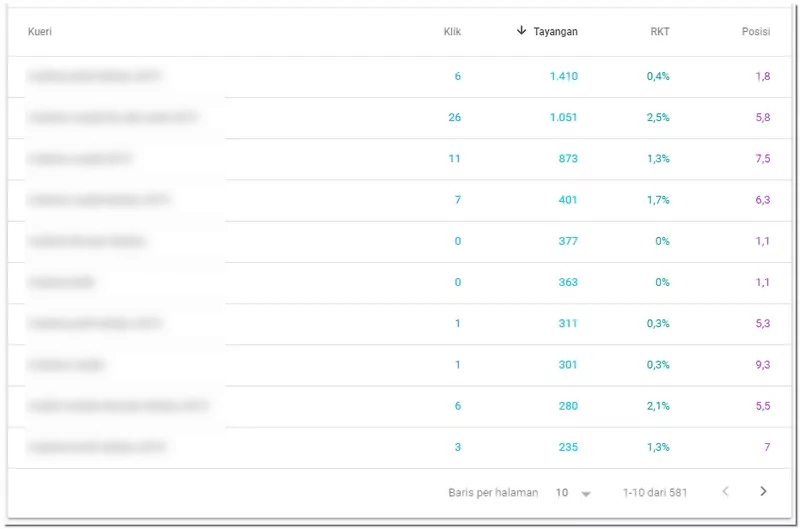Select the 2,5% RKT value

click(658, 117)
